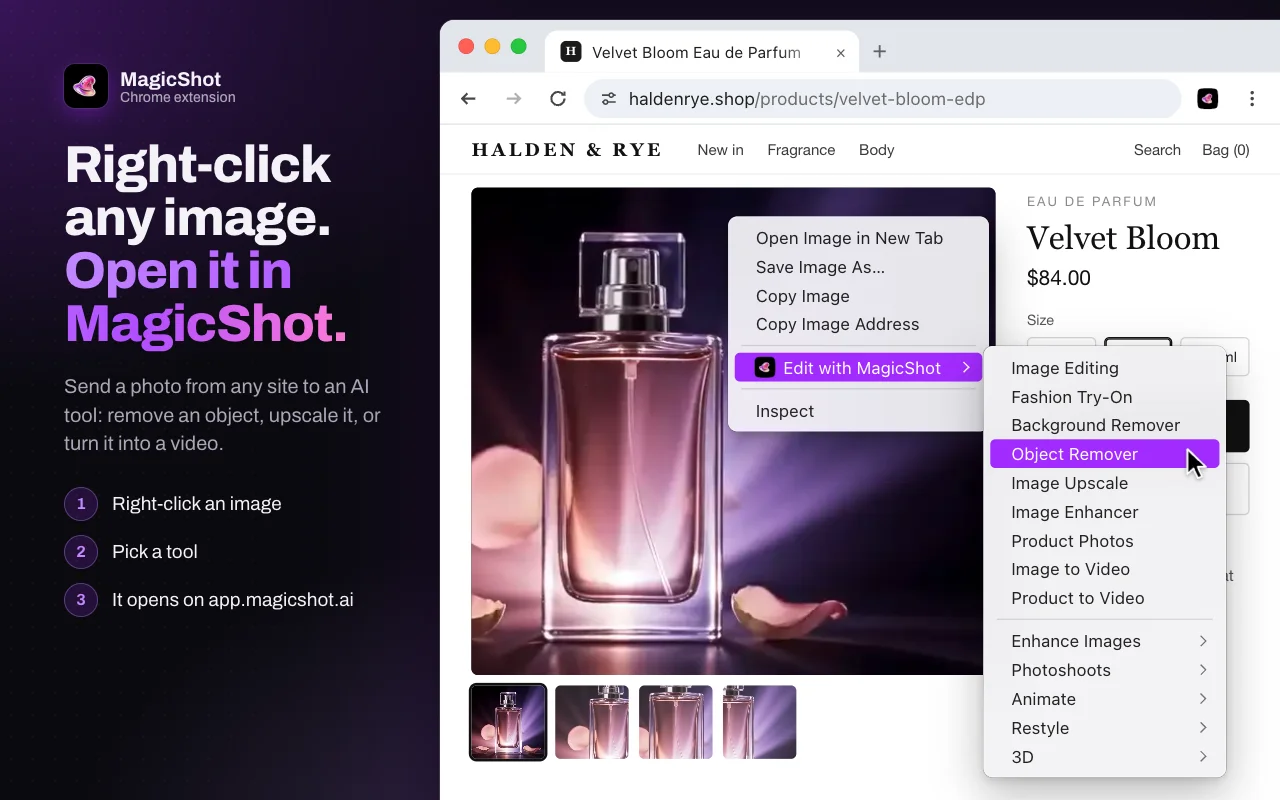
Task: Select Product to Video tool
Action: [x=1104, y=598]
